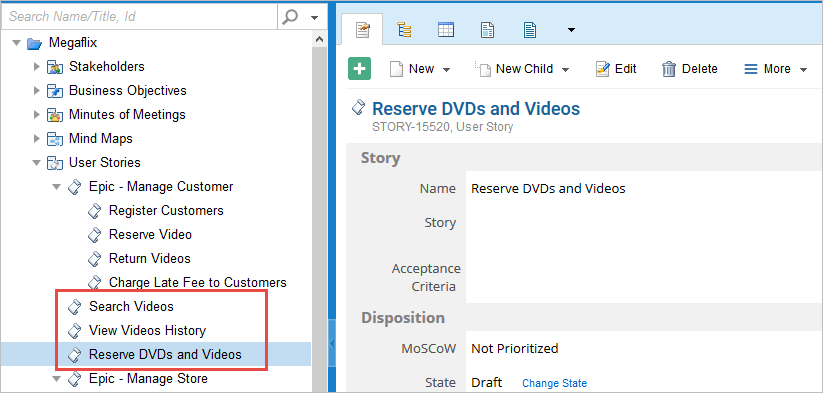Click the green plus add button
The width and height of the screenshot is (823, 393).
click(x=360, y=69)
